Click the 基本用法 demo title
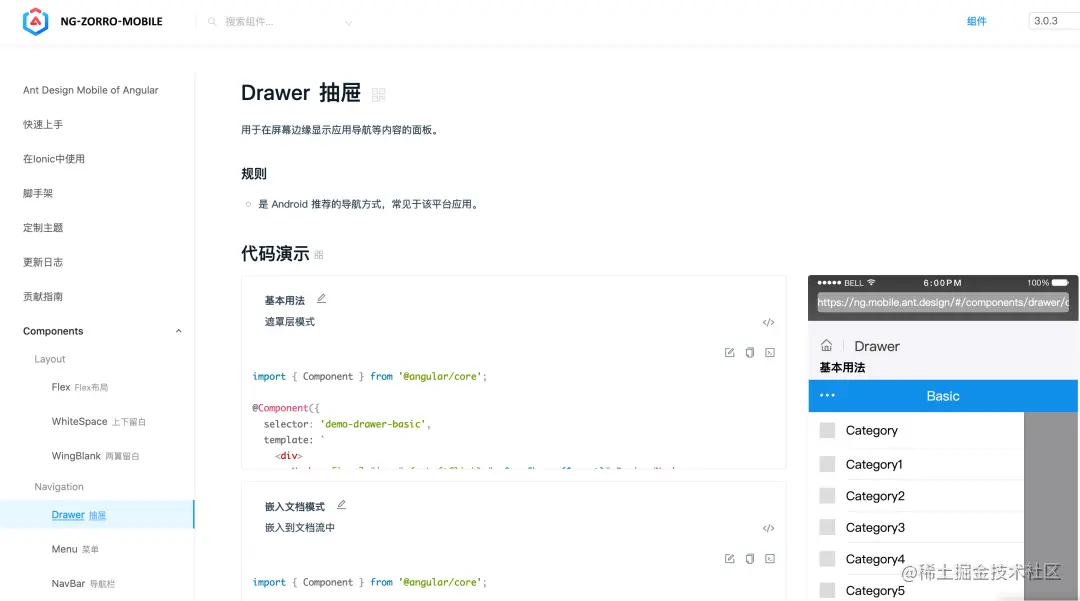The image size is (1080, 601). coord(284,300)
